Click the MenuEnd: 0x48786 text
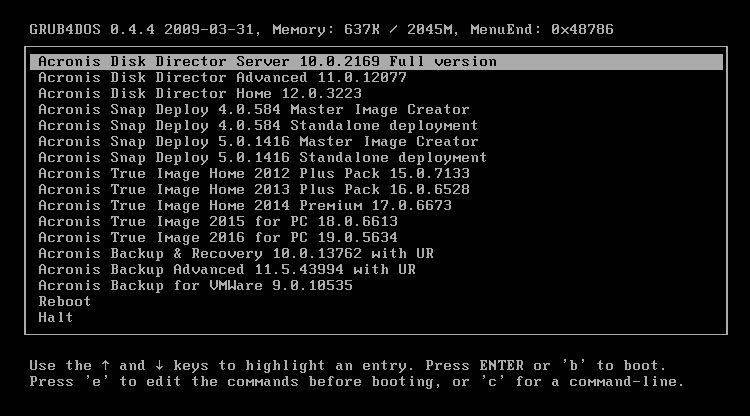750x416 pixels. 542,30
